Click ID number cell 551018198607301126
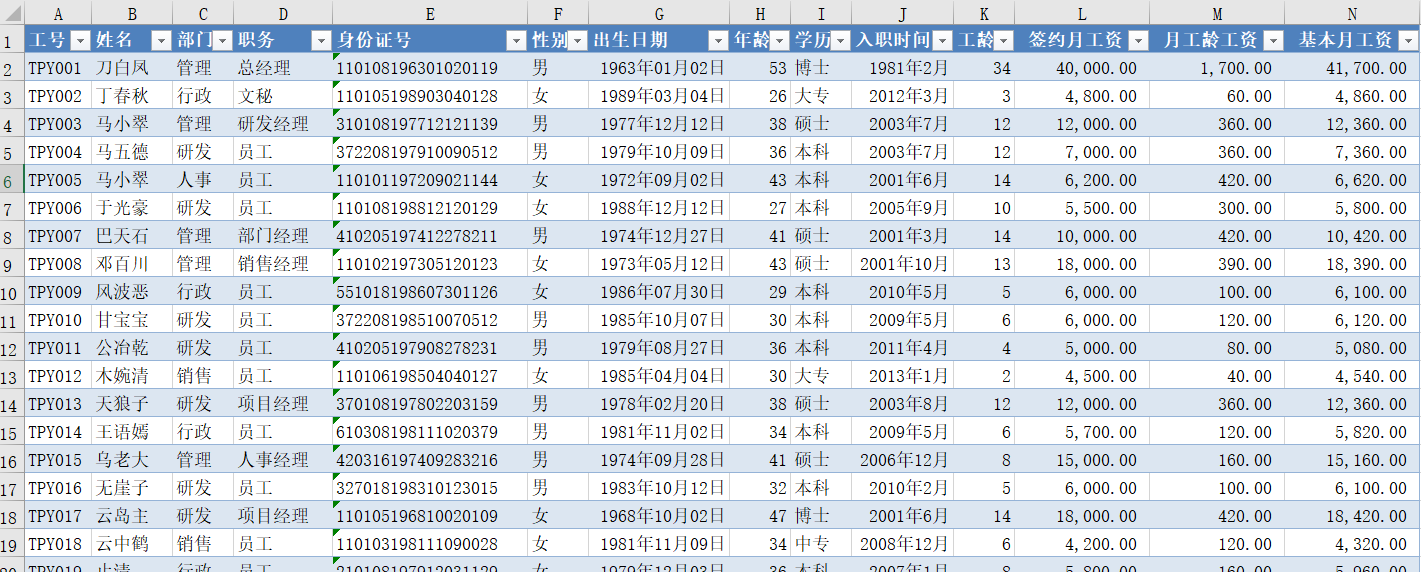The width and height of the screenshot is (1421, 572). click(x=430, y=293)
